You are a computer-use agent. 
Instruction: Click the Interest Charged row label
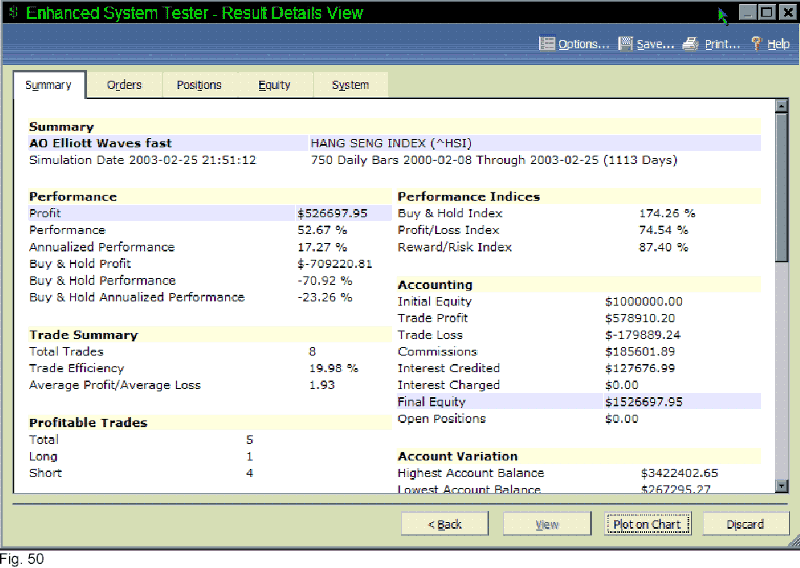coord(448,385)
